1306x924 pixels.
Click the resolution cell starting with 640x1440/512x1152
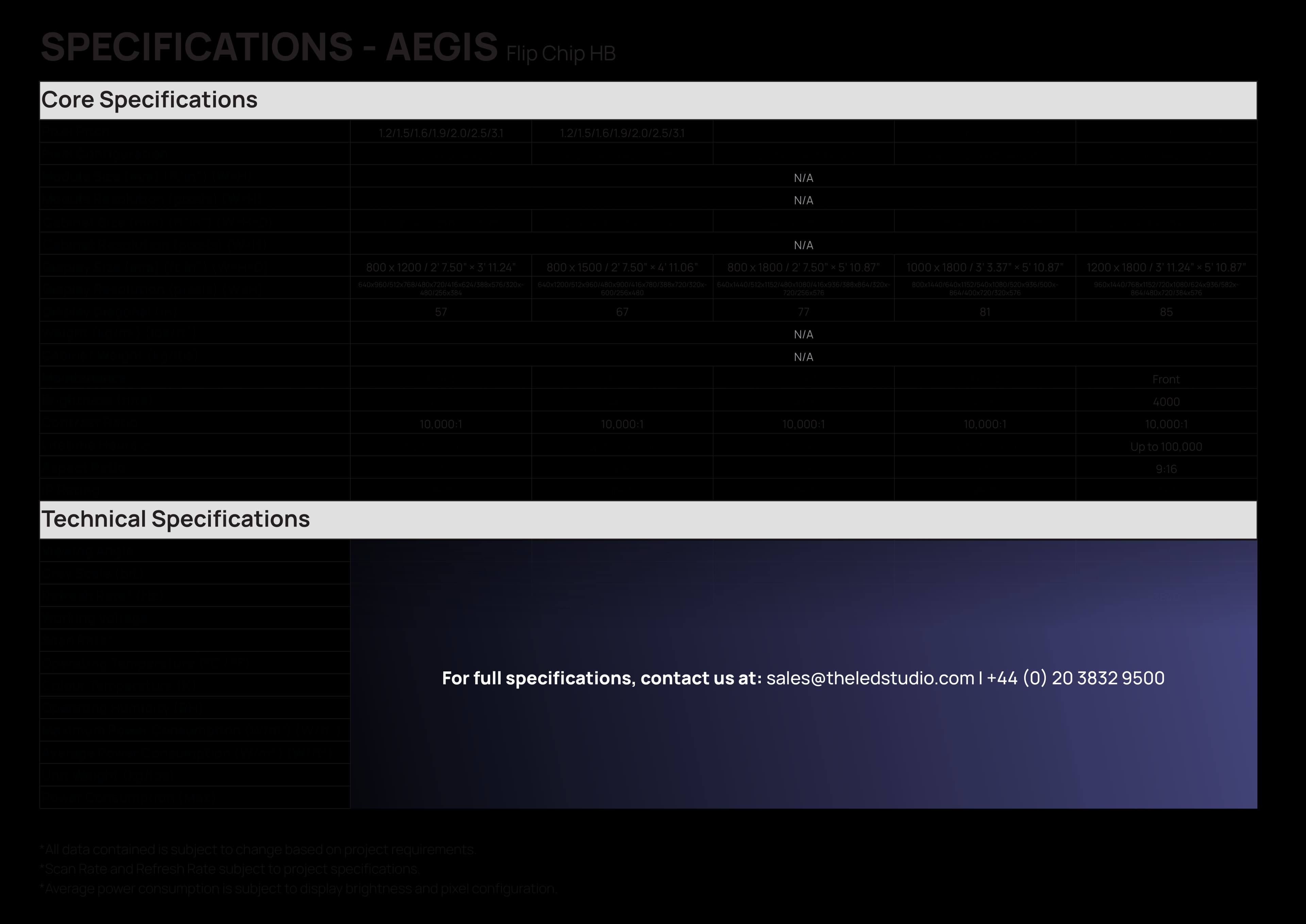(803, 289)
